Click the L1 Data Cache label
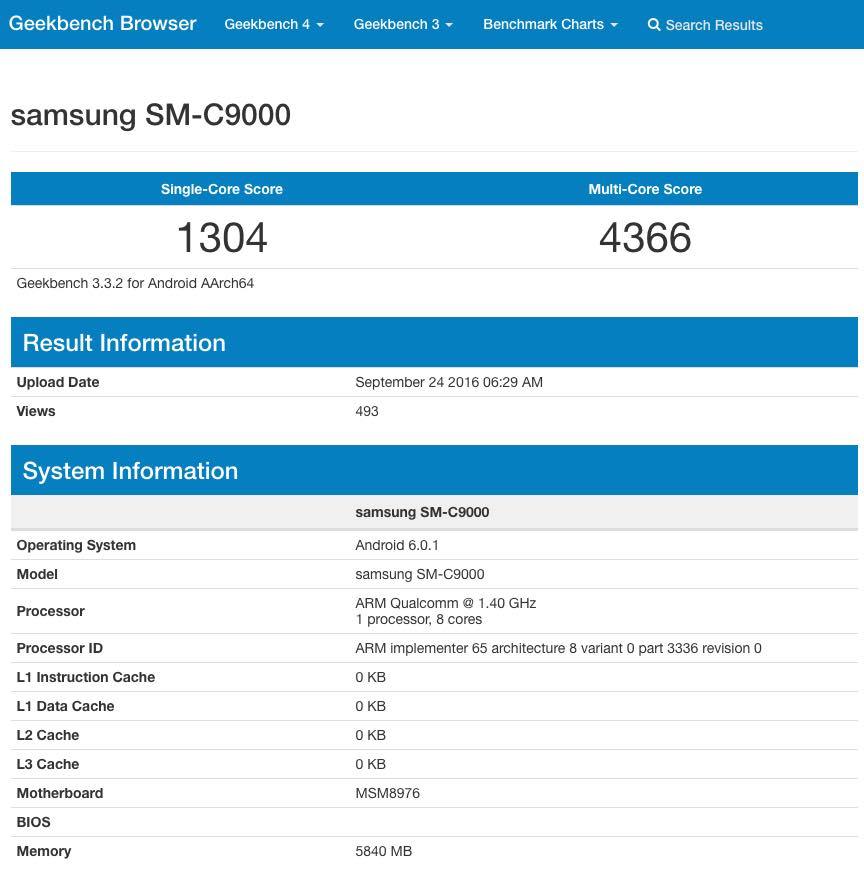 tap(65, 706)
